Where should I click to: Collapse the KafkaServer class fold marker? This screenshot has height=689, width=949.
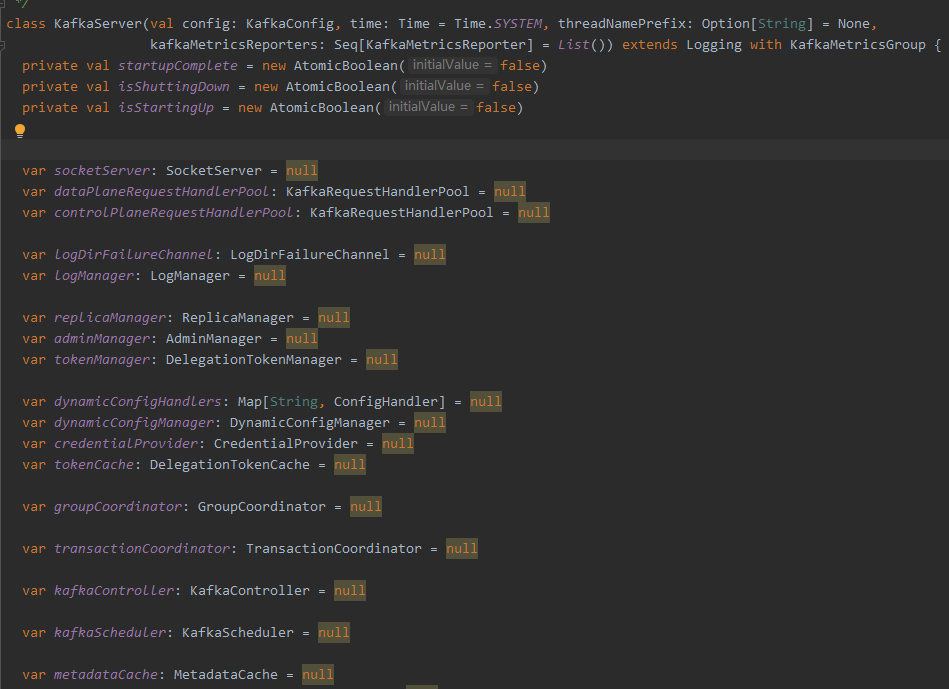pyautogui.click(x=3, y=44)
